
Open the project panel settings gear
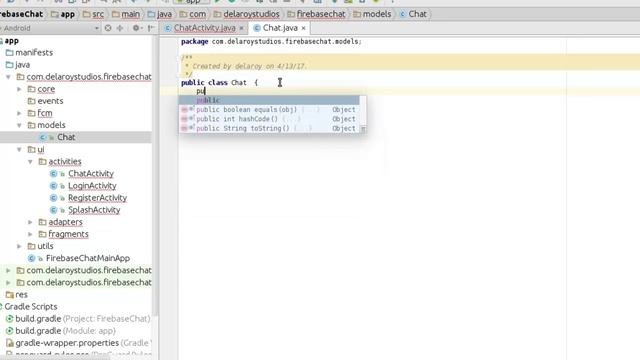136,28
